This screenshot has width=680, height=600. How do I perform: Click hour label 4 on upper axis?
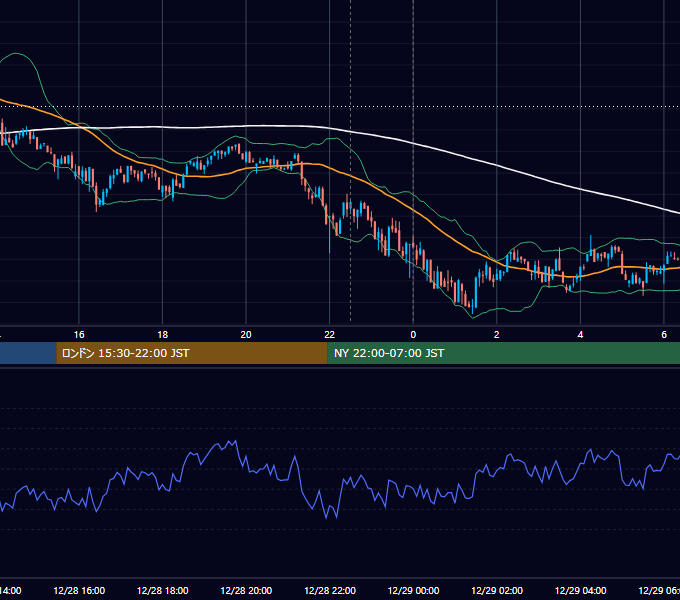[x=580, y=335]
